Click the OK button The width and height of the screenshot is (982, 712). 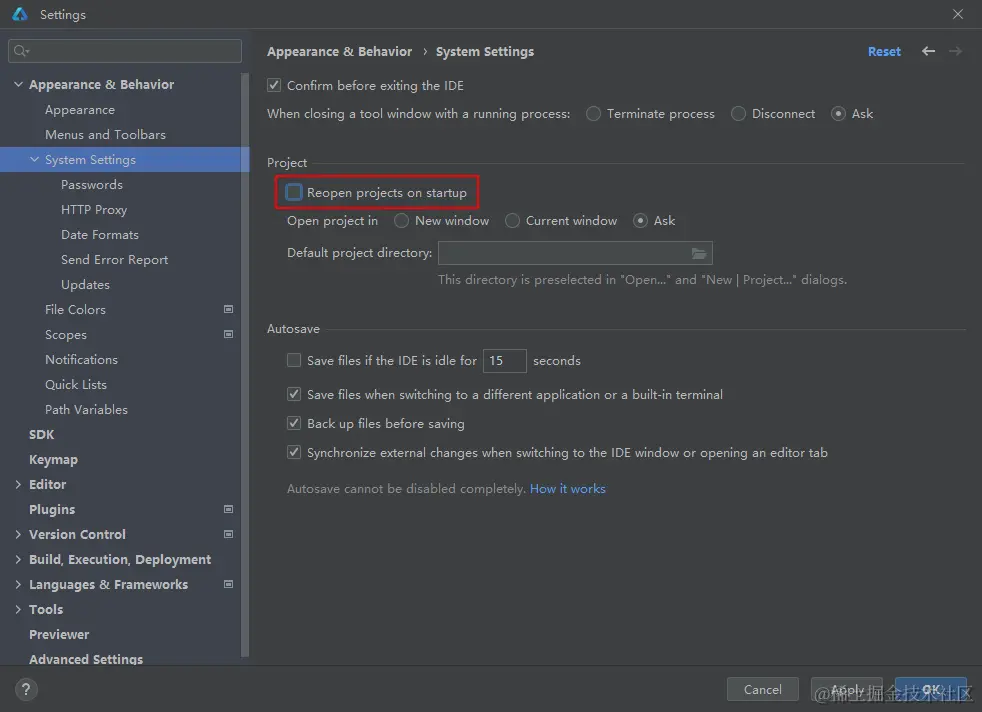tap(931, 689)
